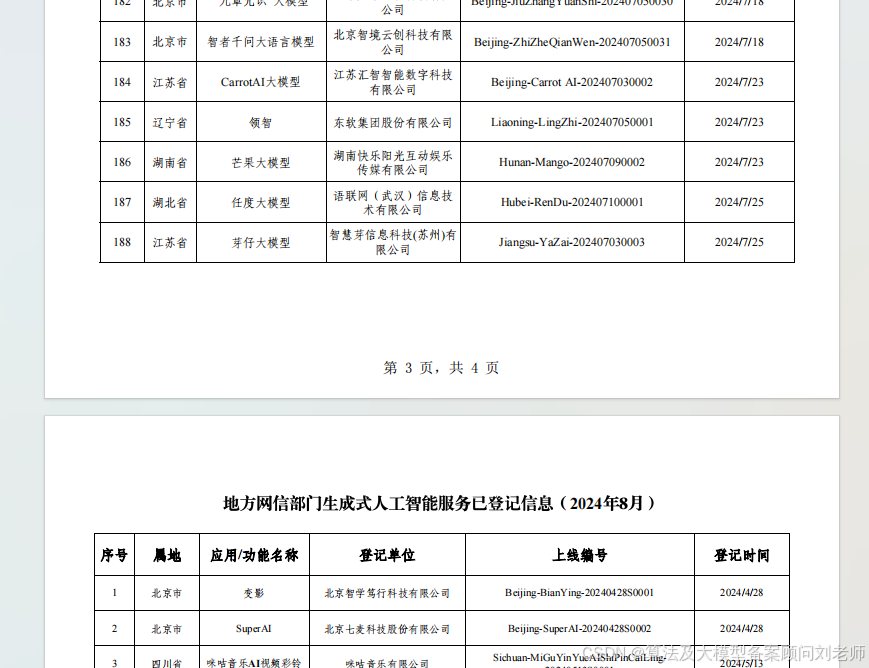Click company name 北京智境云创科技有限公司
869x668 pixels.
click(393, 42)
